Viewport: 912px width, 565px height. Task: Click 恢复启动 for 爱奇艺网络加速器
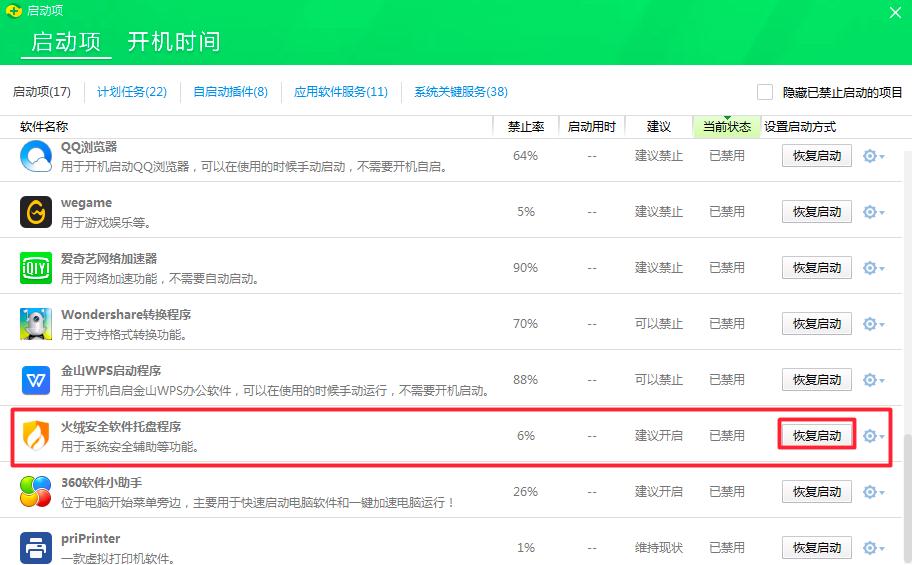coord(817,268)
